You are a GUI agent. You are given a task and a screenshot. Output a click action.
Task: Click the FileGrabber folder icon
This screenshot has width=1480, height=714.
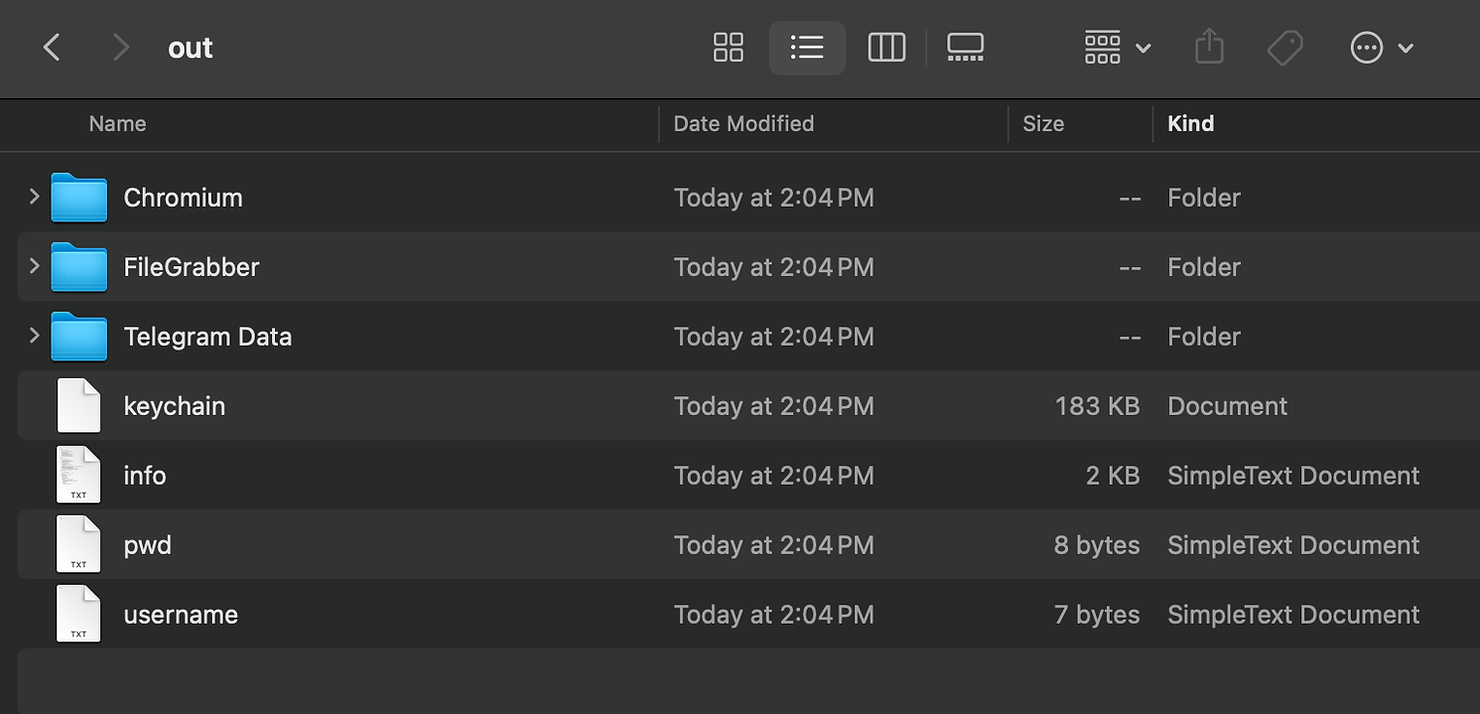click(x=79, y=267)
